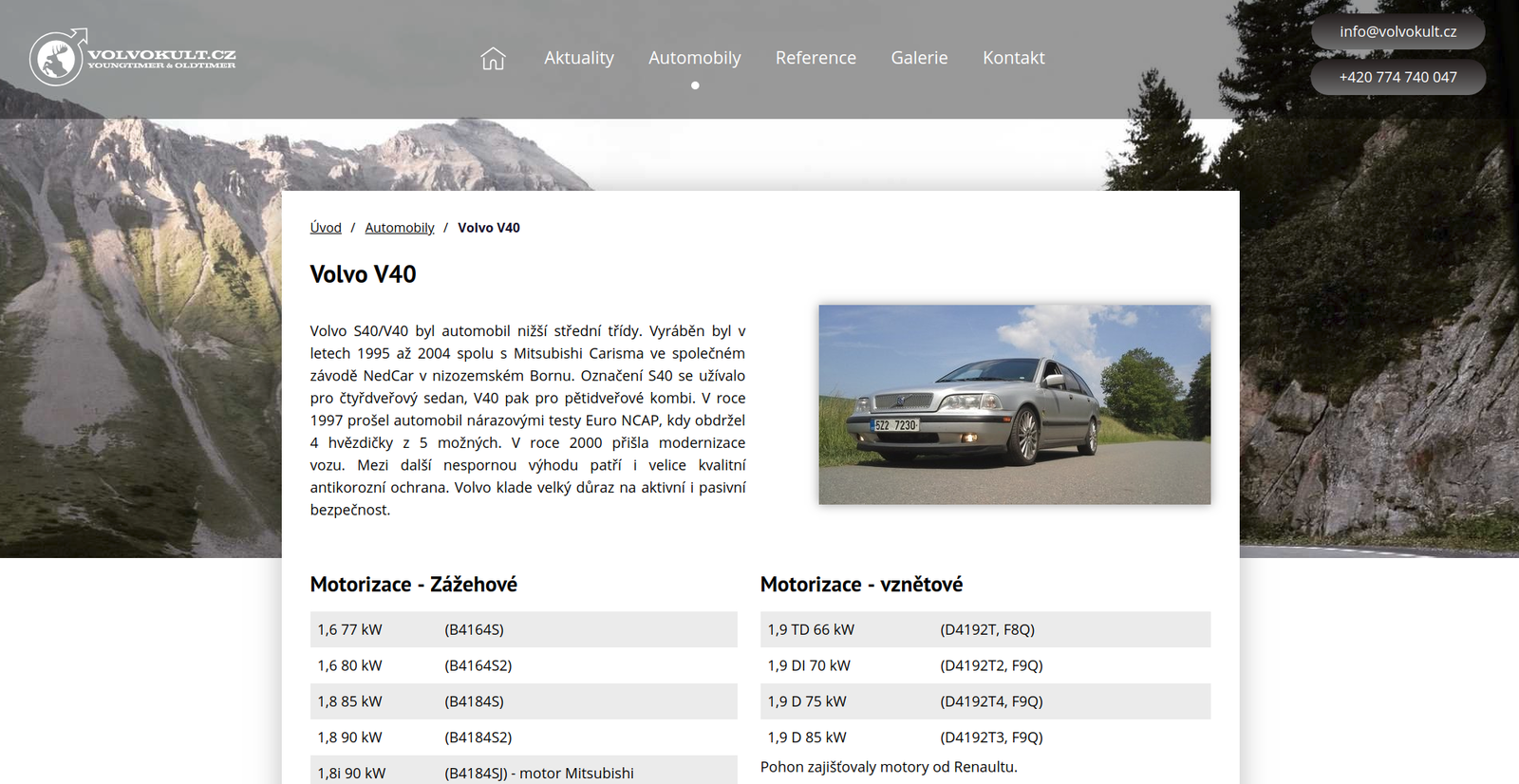The image size is (1519, 784).
Task: Select the (D4192T2, F9Q) cell
Action: tap(1072, 665)
